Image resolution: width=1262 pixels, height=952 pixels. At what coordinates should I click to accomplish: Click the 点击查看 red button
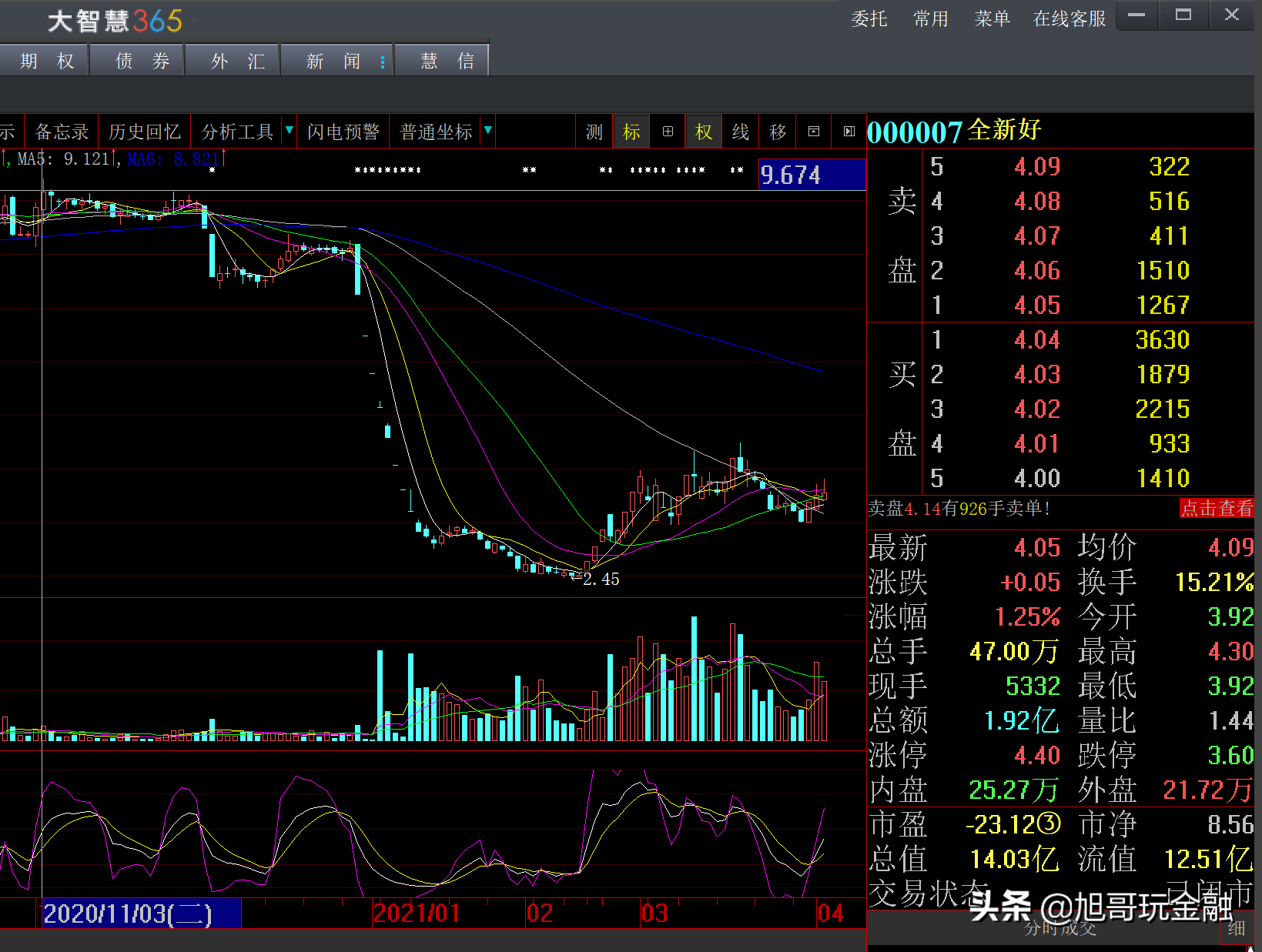pos(1217,508)
